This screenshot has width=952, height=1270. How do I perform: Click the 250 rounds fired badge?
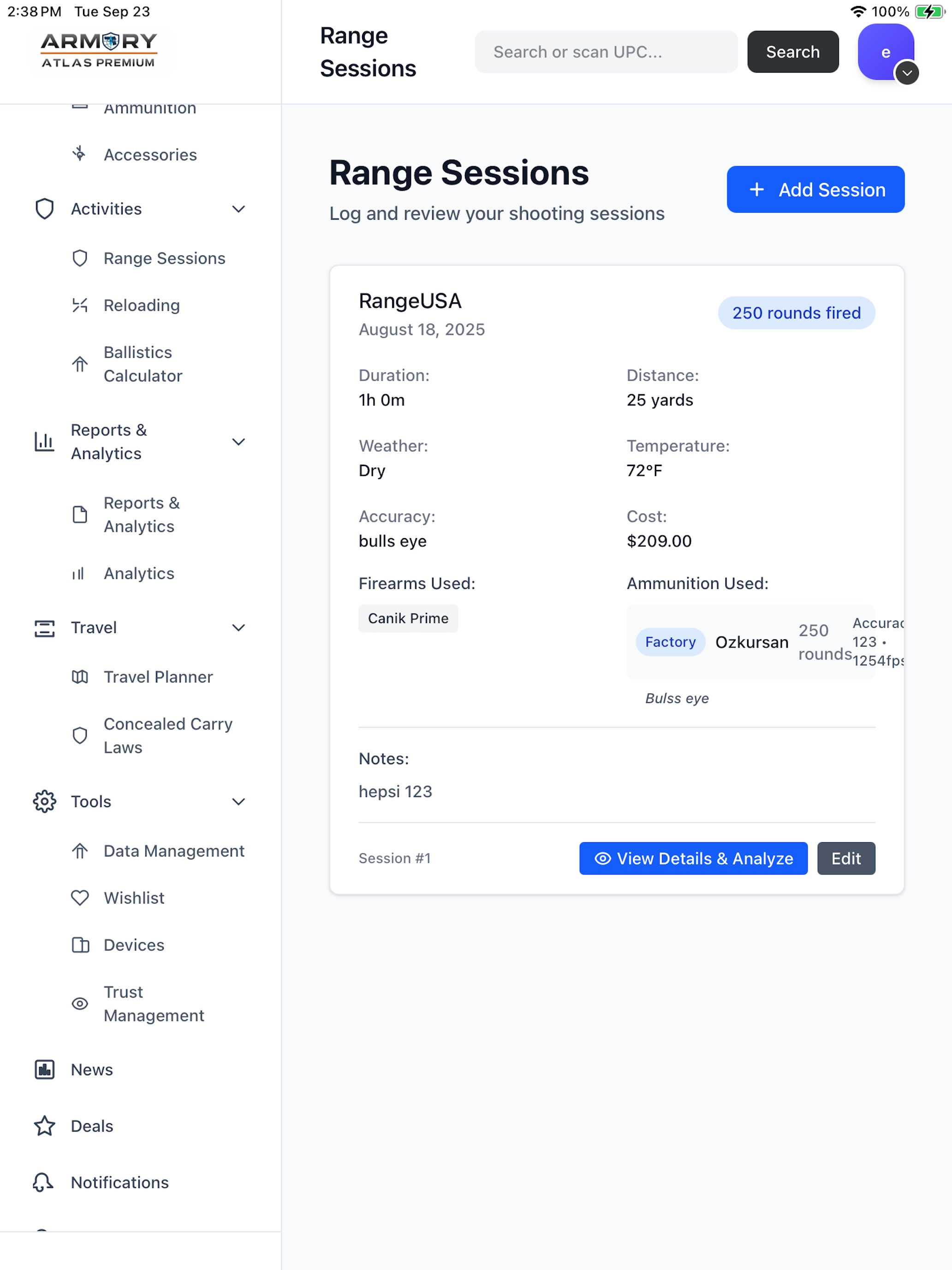pyautogui.click(x=797, y=313)
